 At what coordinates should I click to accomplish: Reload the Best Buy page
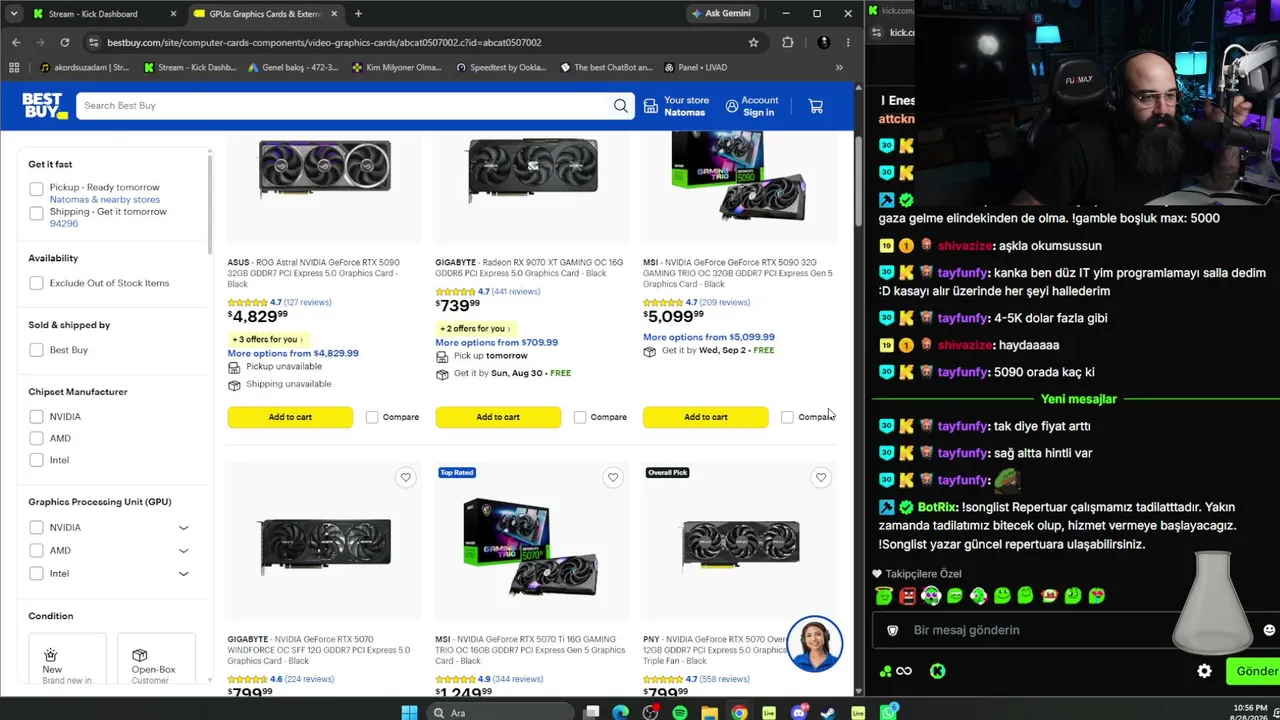pos(64,42)
